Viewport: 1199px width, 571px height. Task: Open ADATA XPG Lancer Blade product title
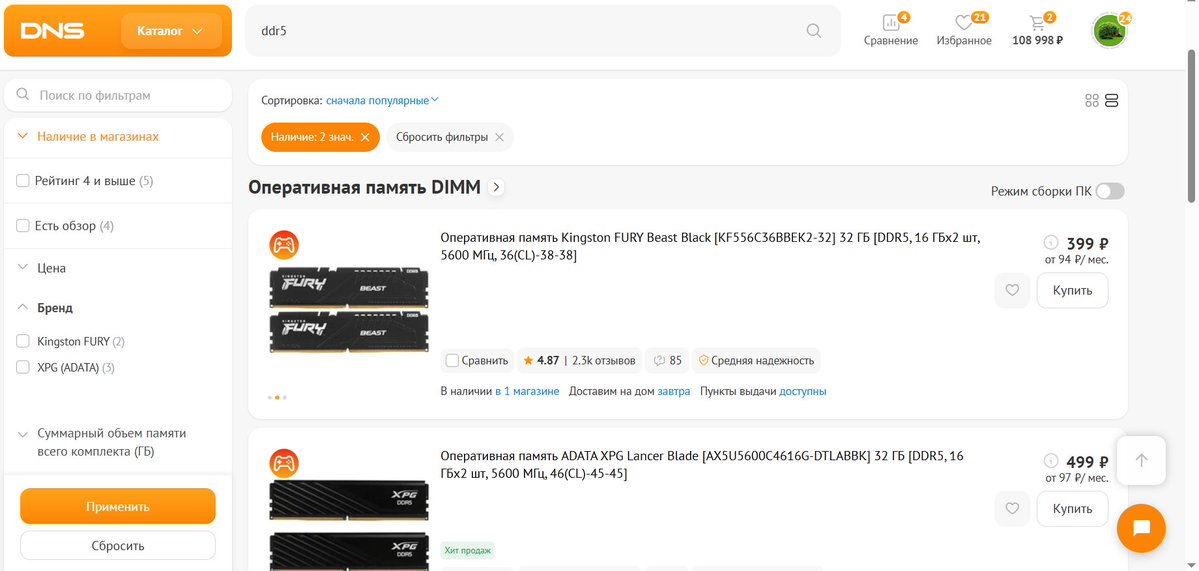pyautogui.click(x=702, y=465)
